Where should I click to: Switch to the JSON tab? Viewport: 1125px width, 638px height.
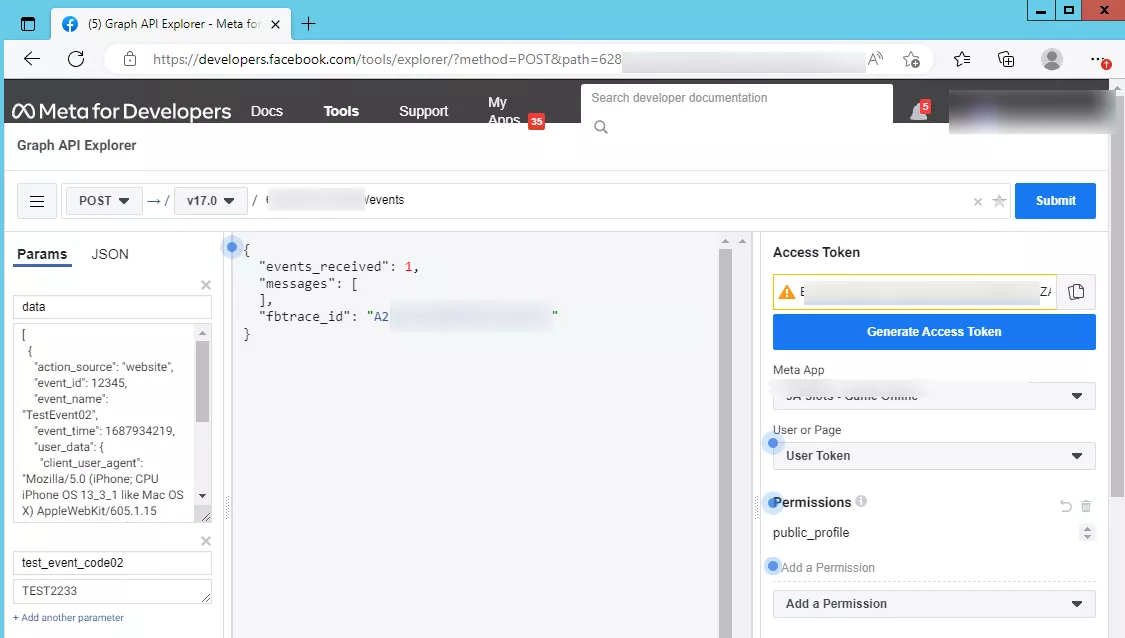[110, 254]
